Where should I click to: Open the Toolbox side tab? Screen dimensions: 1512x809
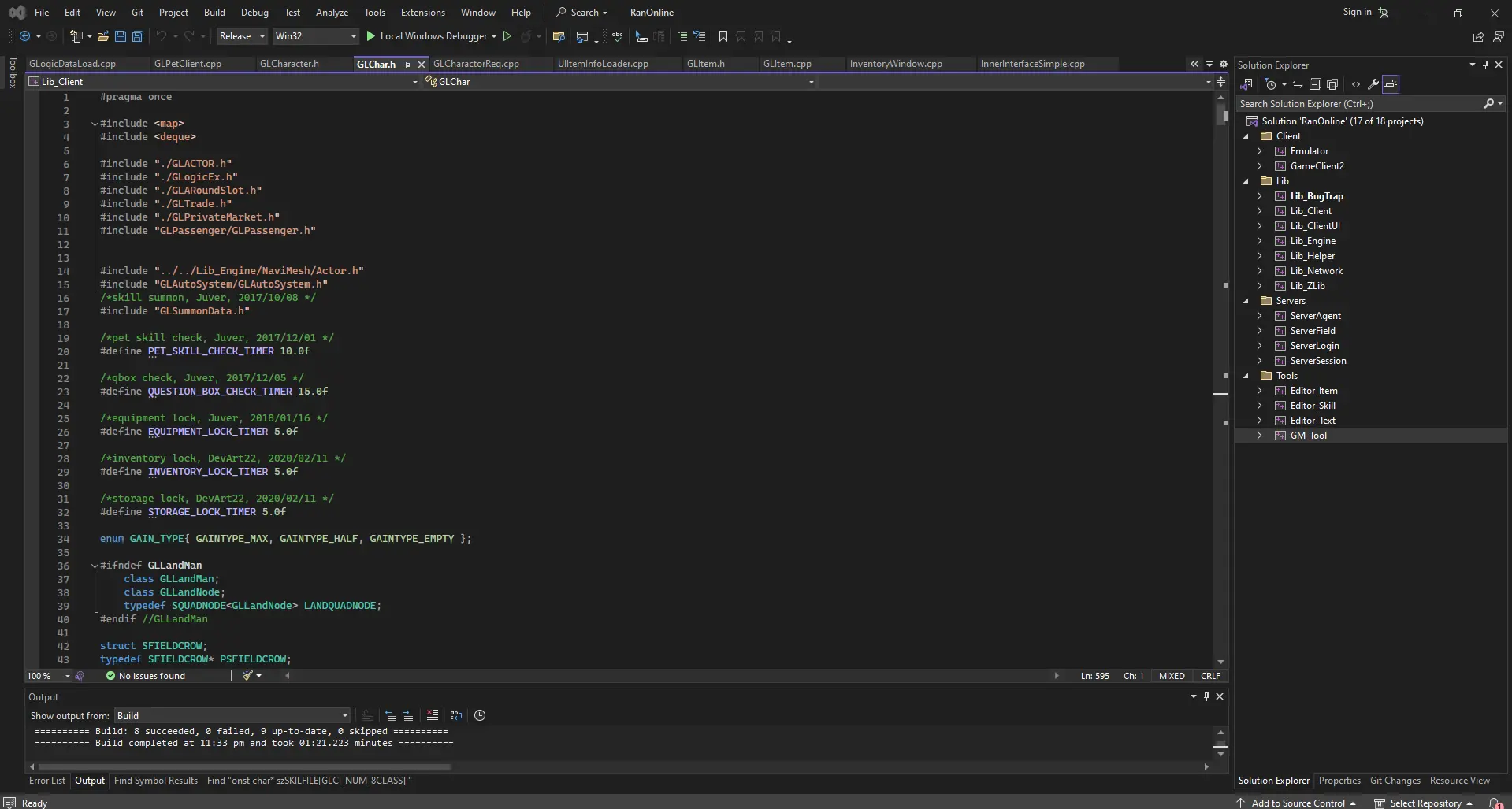tap(13, 72)
